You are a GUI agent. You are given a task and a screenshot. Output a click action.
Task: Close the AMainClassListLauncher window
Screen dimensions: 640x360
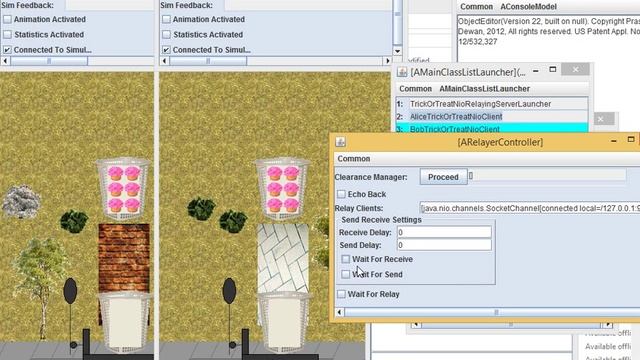(575, 69)
